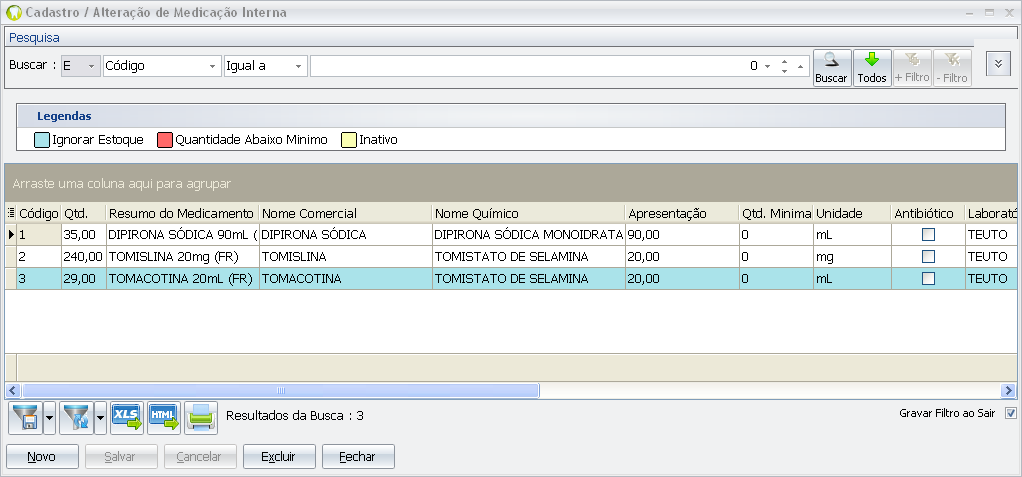Sort by Qtd. column header
Image resolution: width=1022 pixels, height=477 pixels.
(83, 213)
